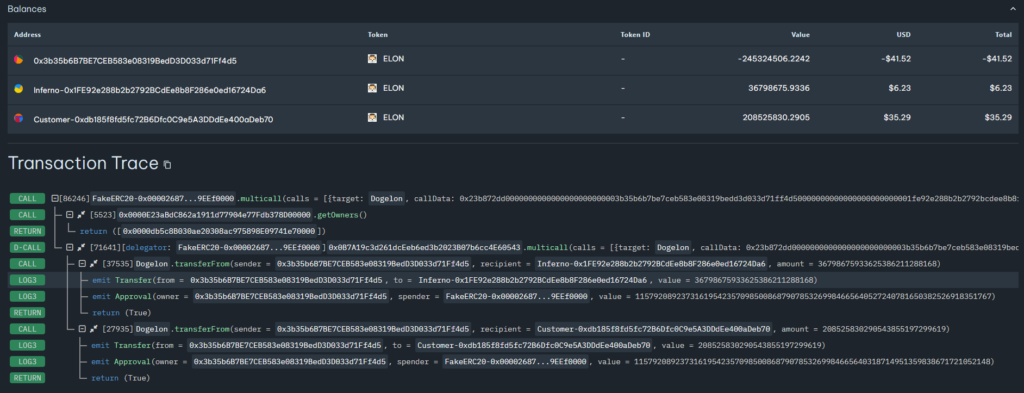Click the Inferno address avatar icon

click(x=18, y=89)
